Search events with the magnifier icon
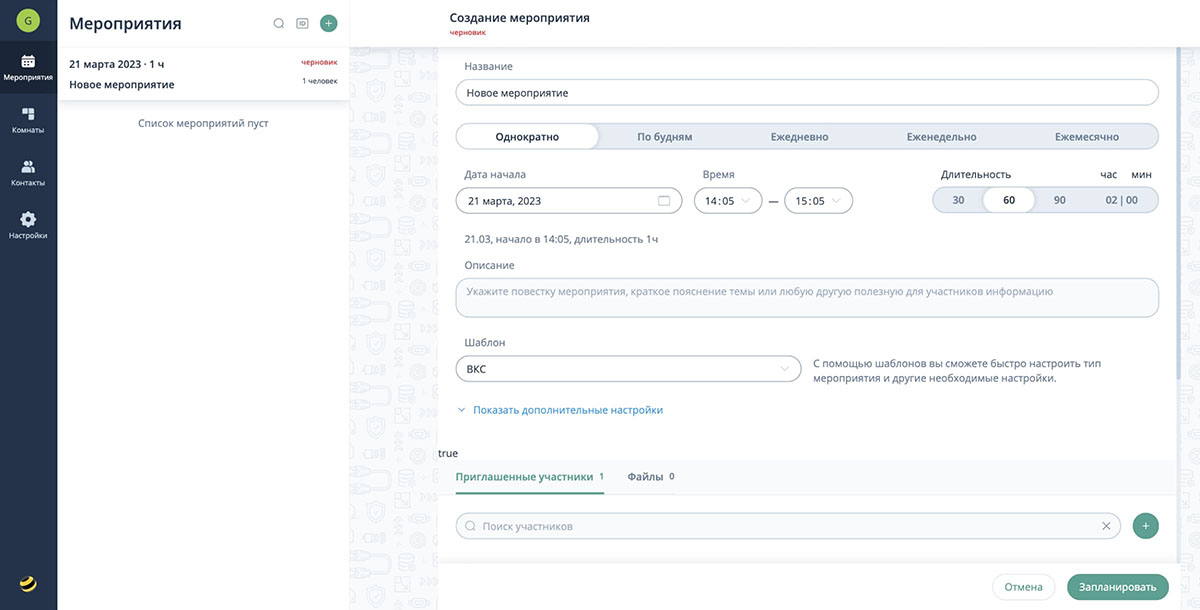 (x=279, y=23)
